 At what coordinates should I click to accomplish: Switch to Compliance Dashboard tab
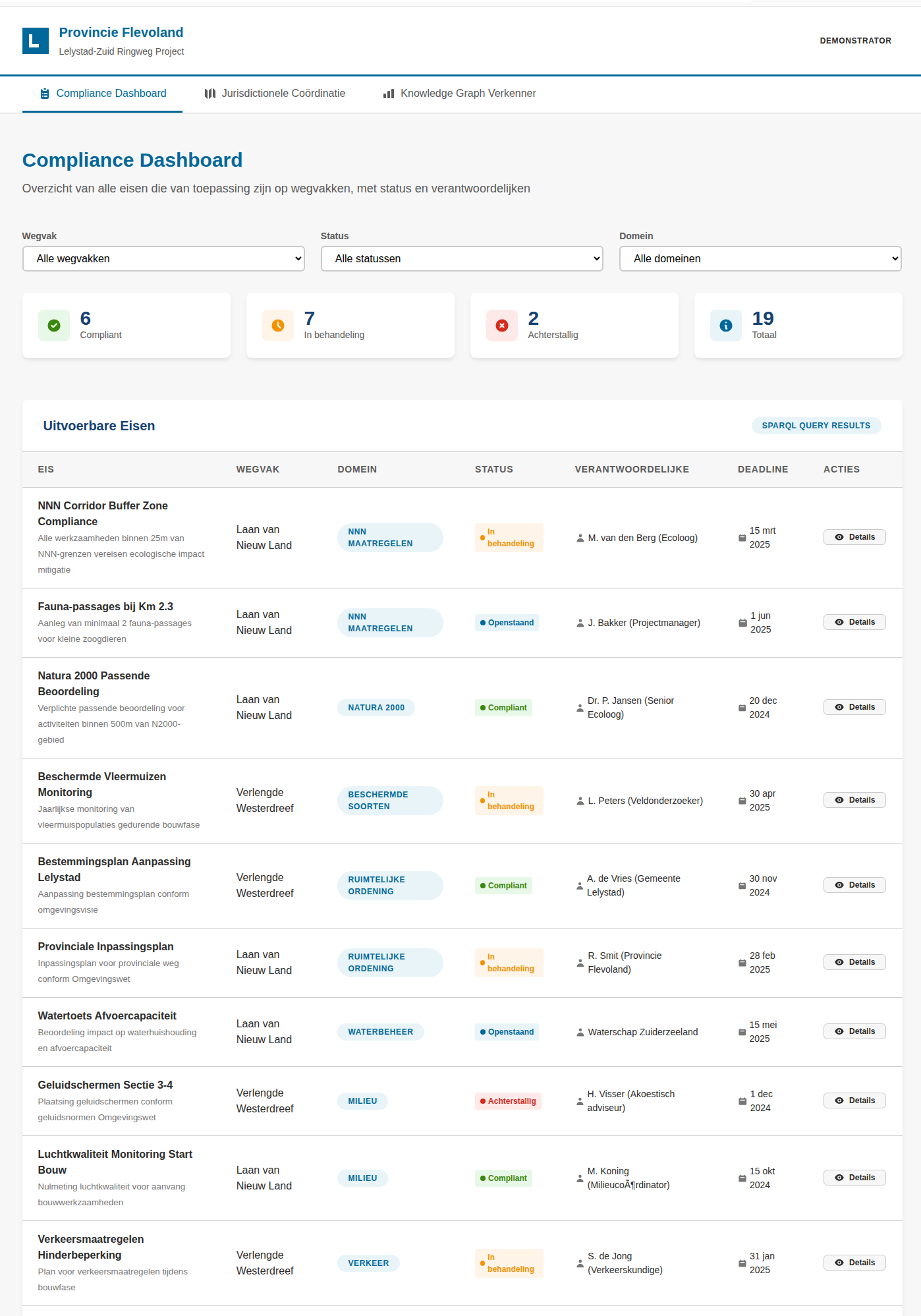coord(102,94)
